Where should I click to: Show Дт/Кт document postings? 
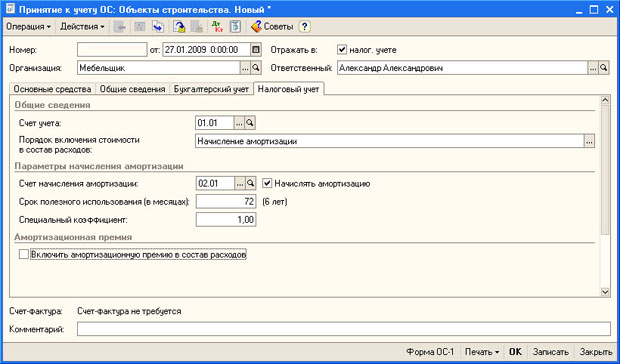pyautogui.click(x=217, y=27)
